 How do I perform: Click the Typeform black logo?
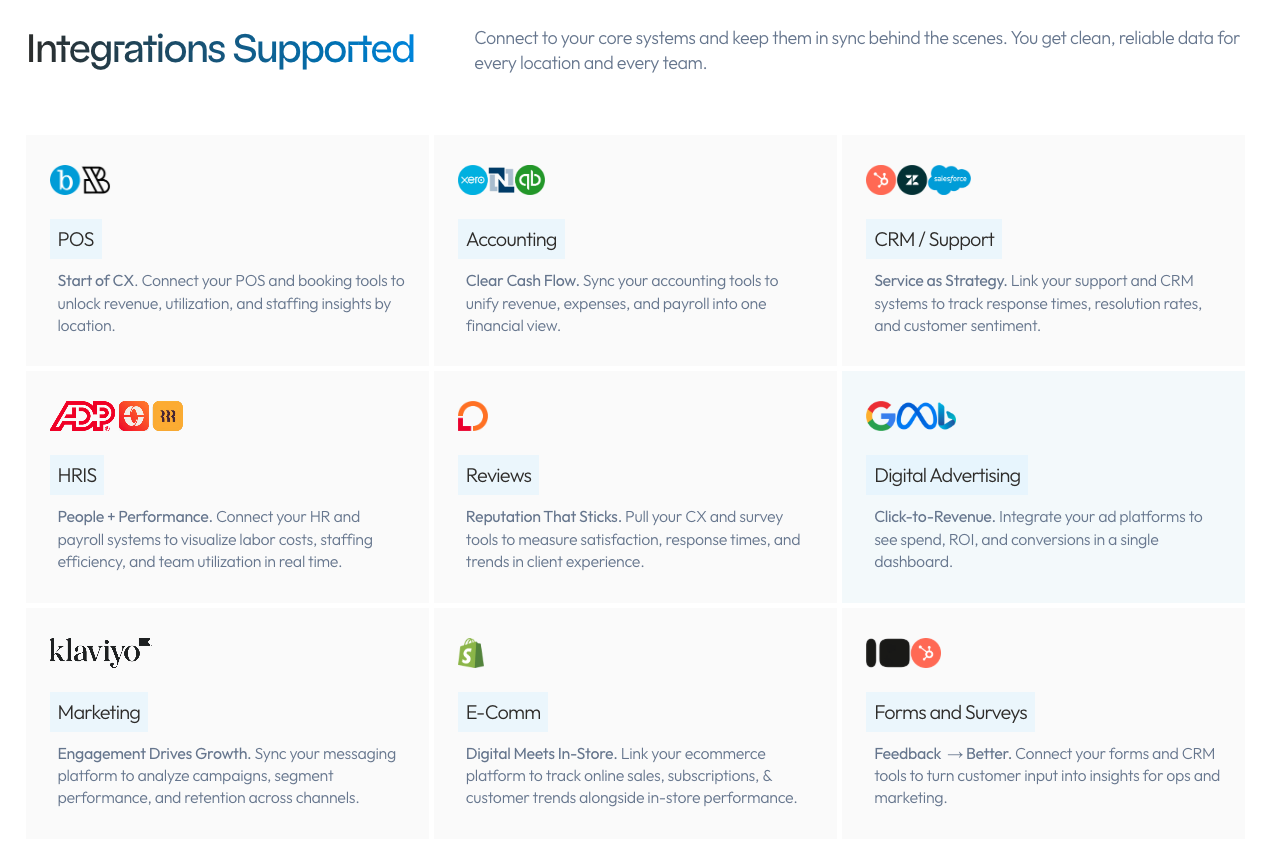coord(888,653)
